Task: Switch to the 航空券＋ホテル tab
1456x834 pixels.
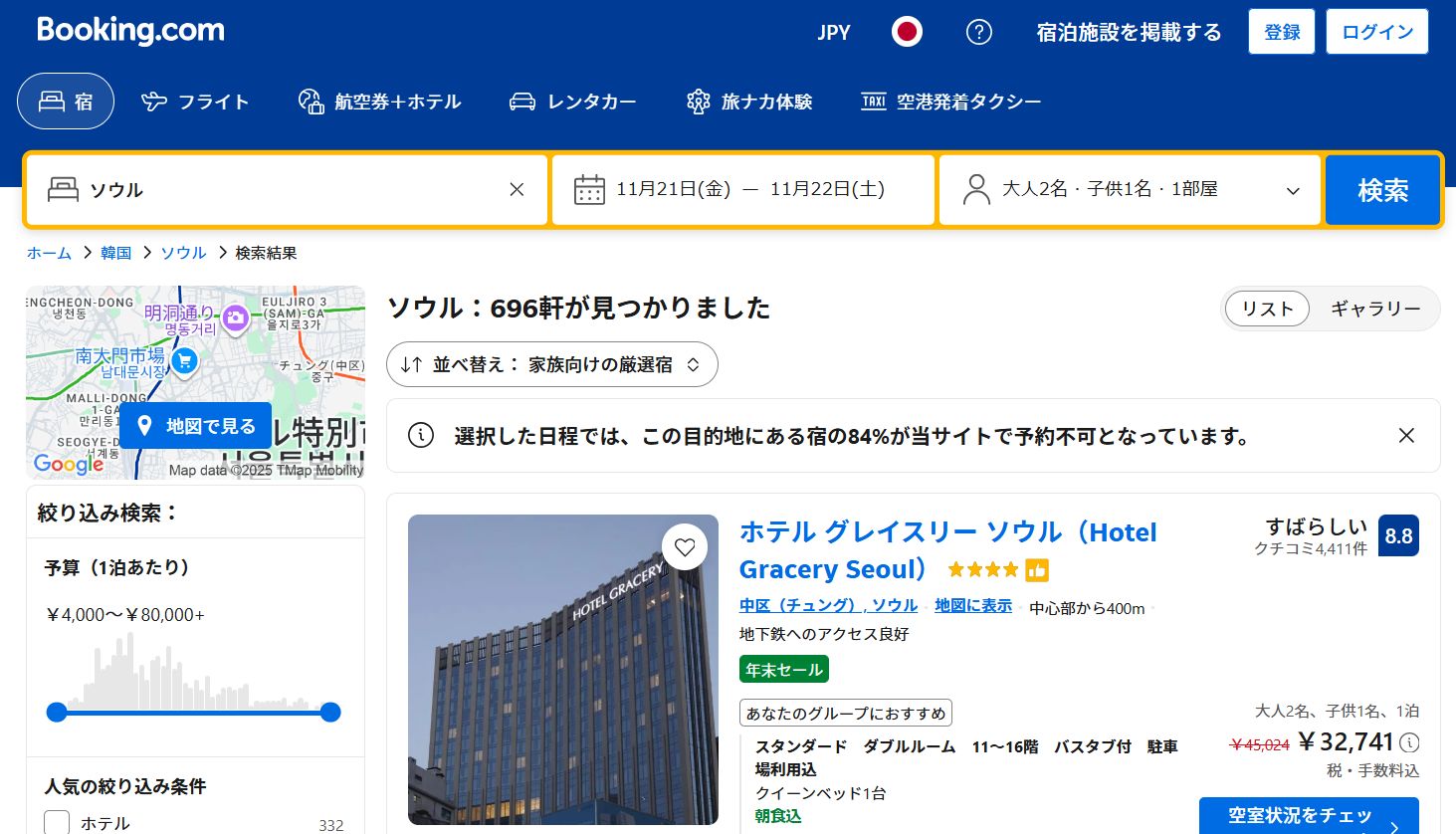Action: pos(380,101)
